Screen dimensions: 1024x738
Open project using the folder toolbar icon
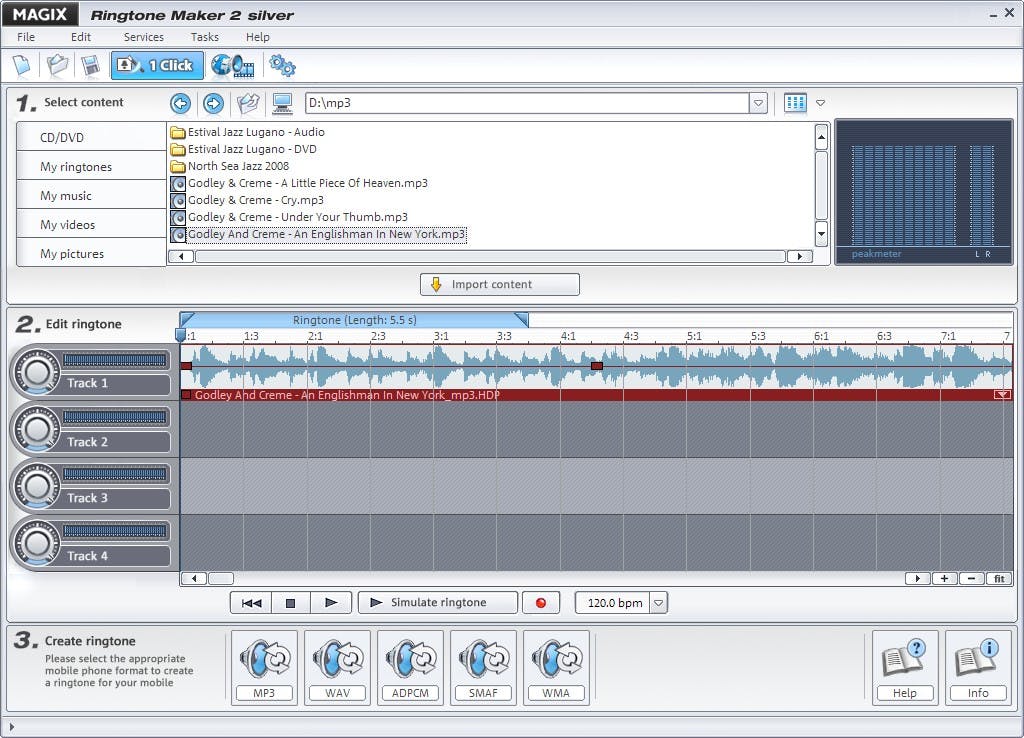57,65
